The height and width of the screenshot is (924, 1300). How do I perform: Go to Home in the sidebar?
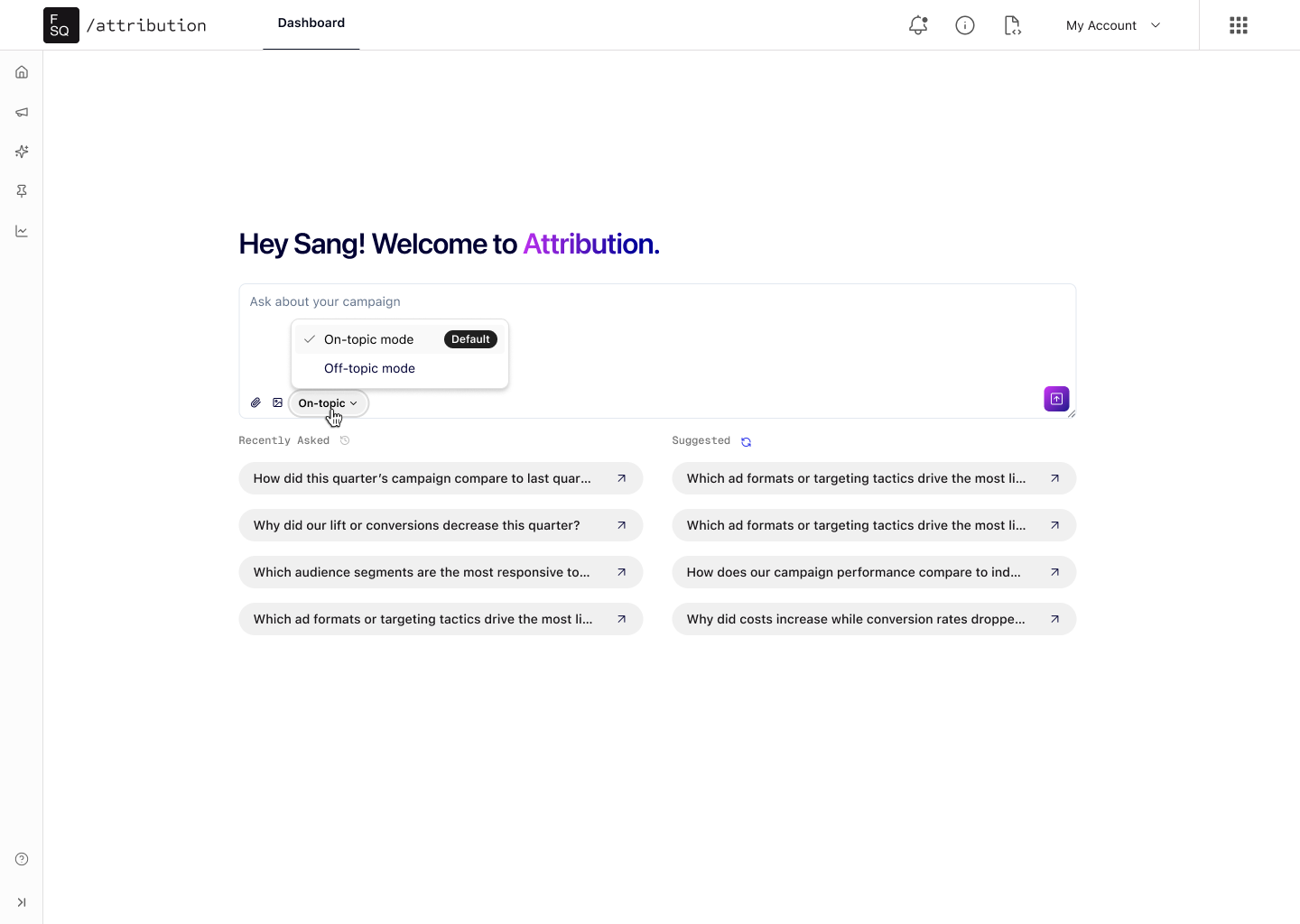tap(22, 72)
